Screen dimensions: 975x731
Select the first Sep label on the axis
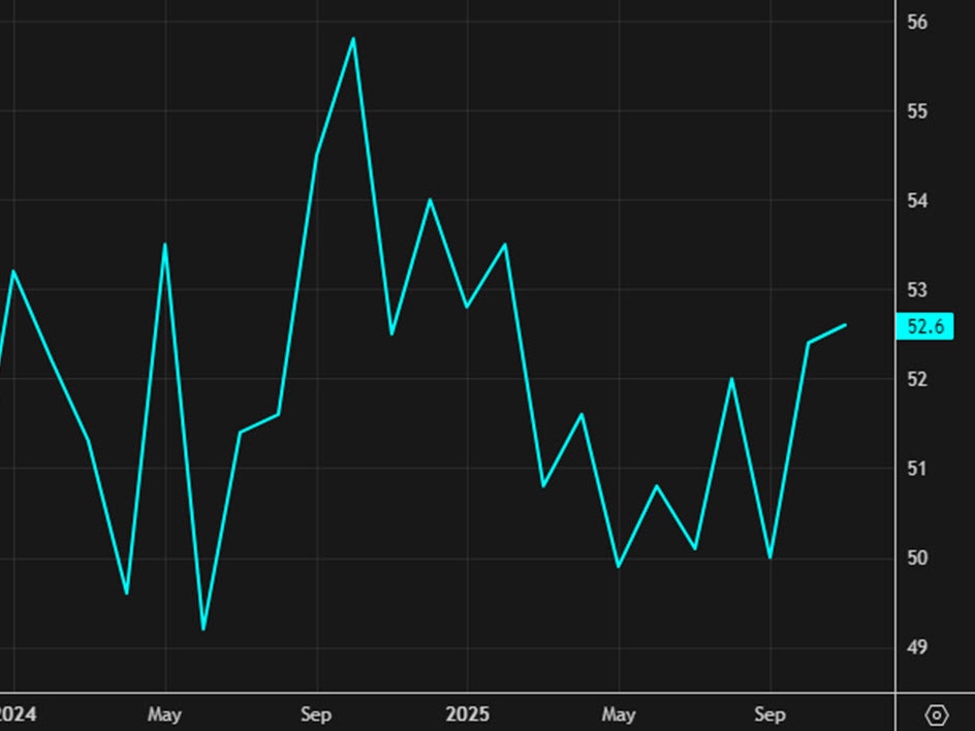click(x=316, y=715)
